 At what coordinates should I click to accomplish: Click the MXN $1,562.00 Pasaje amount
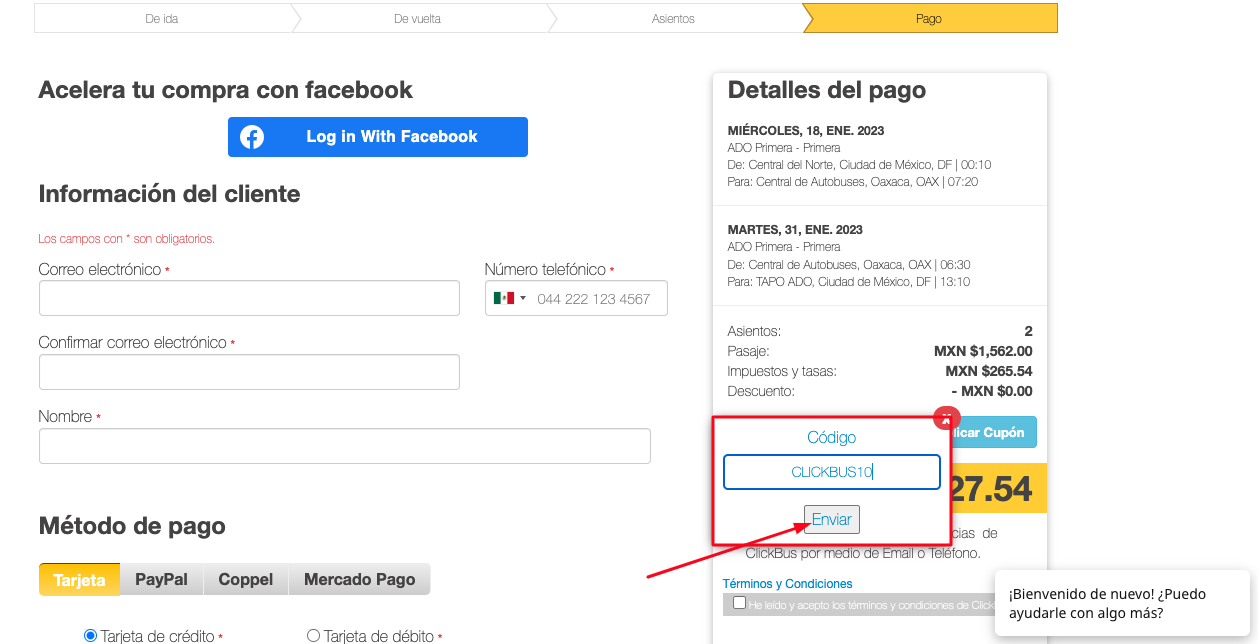tap(983, 351)
